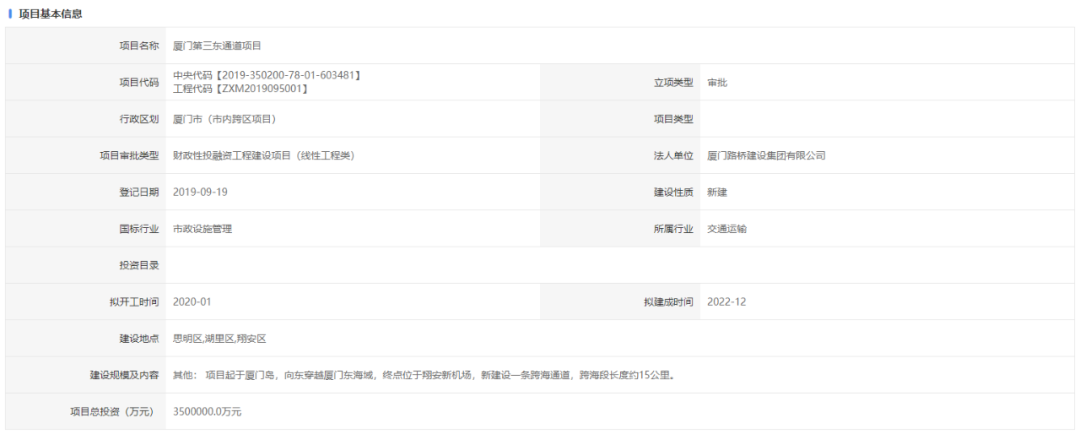Click the 项目总投资（万元） label
This screenshot has width=1080, height=434.
[x=114, y=411]
